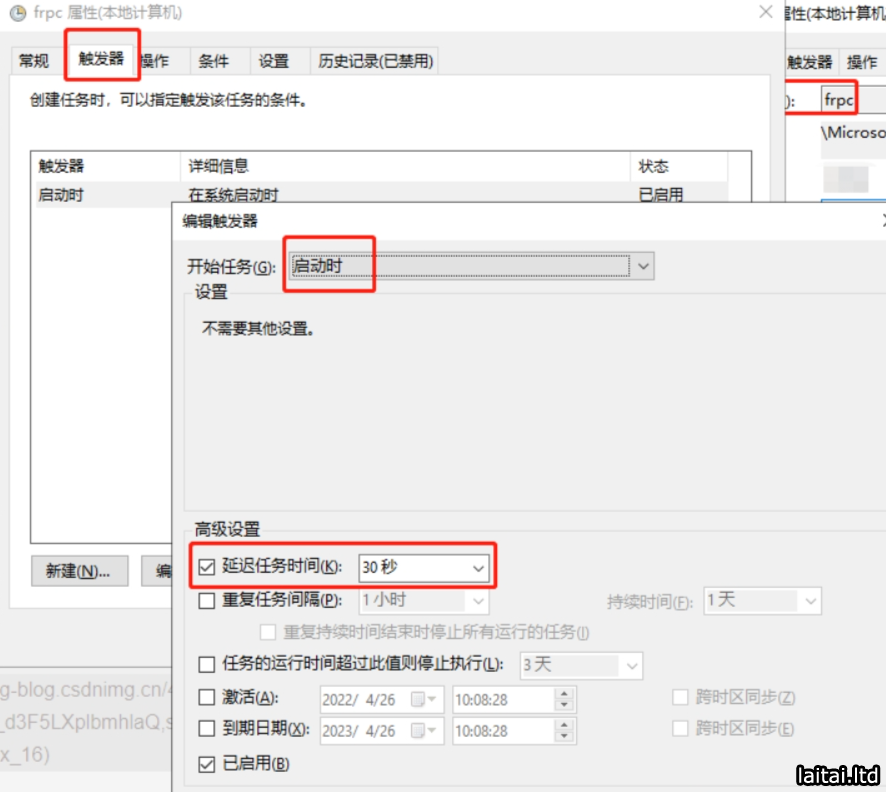Expand the 开始任务 dropdown showing 启动时

(644, 266)
